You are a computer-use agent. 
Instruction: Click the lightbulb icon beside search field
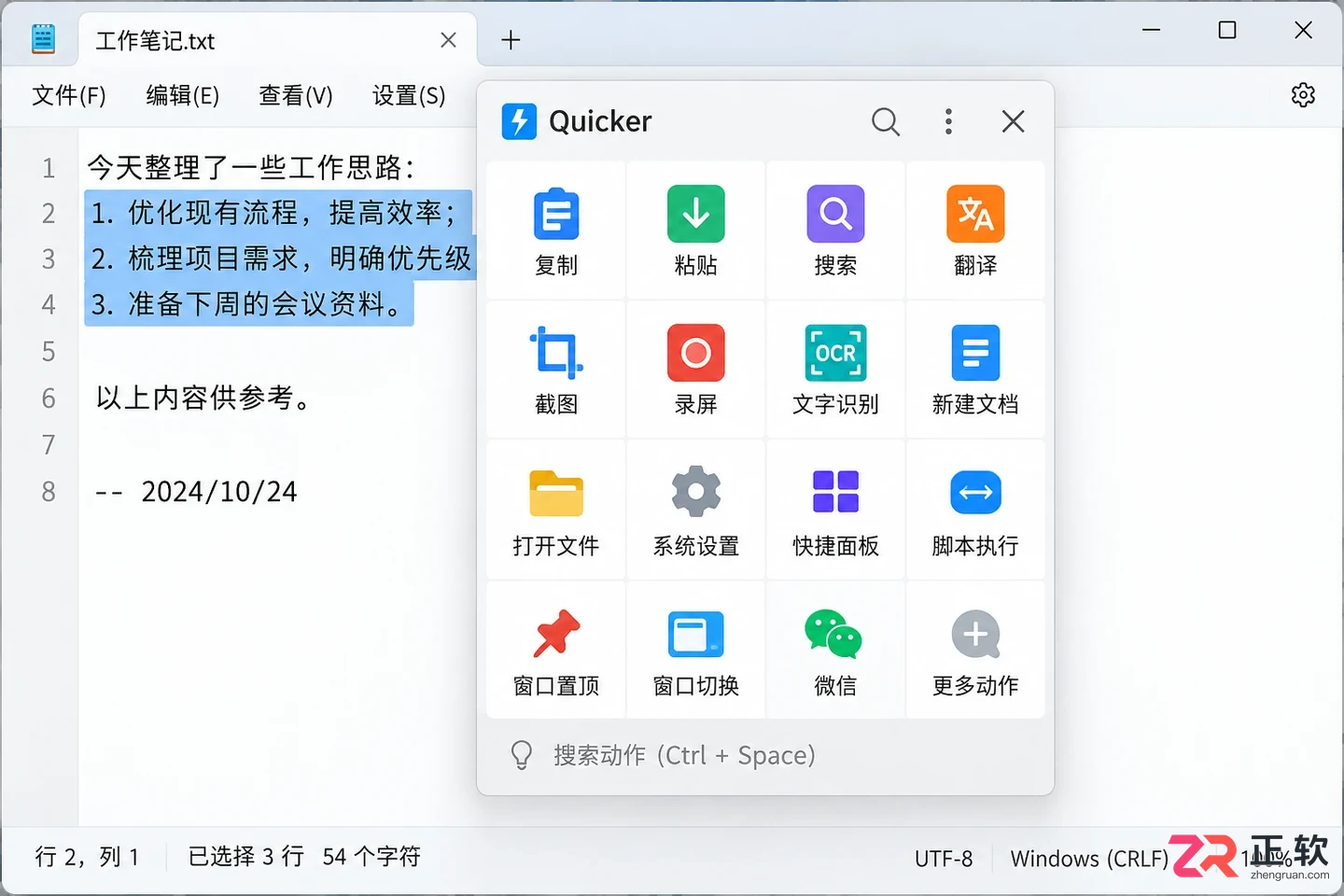522,755
